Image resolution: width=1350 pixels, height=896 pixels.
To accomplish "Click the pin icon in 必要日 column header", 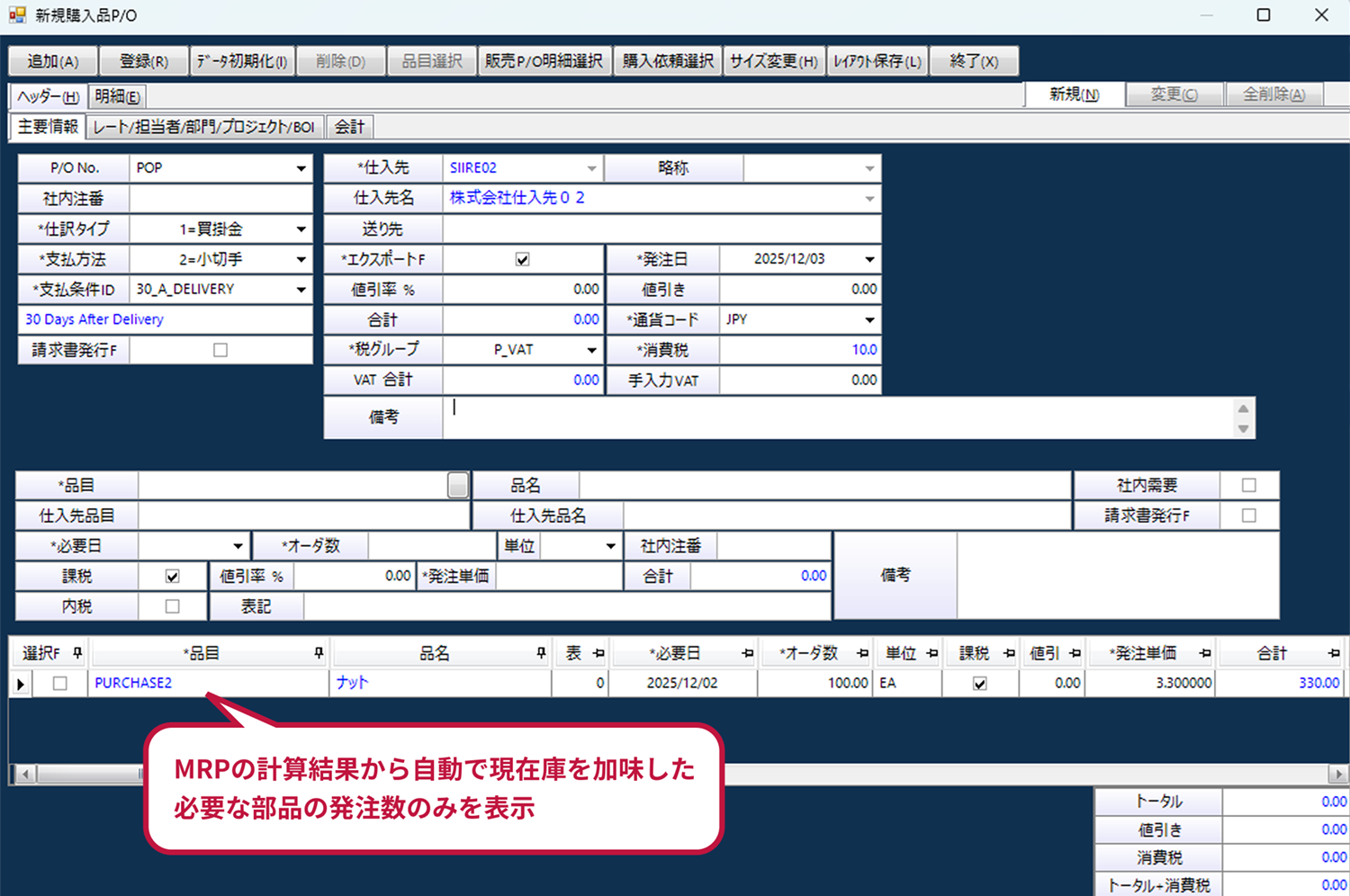I will click(x=747, y=654).
